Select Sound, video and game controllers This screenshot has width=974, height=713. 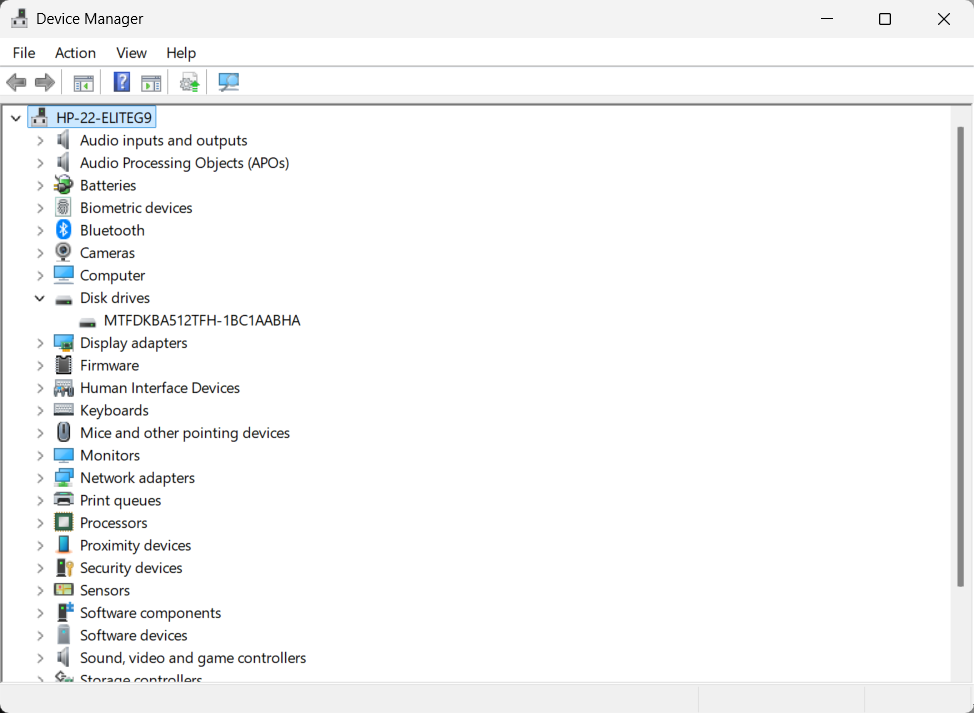pyautogui.click(x=193, y=658)
